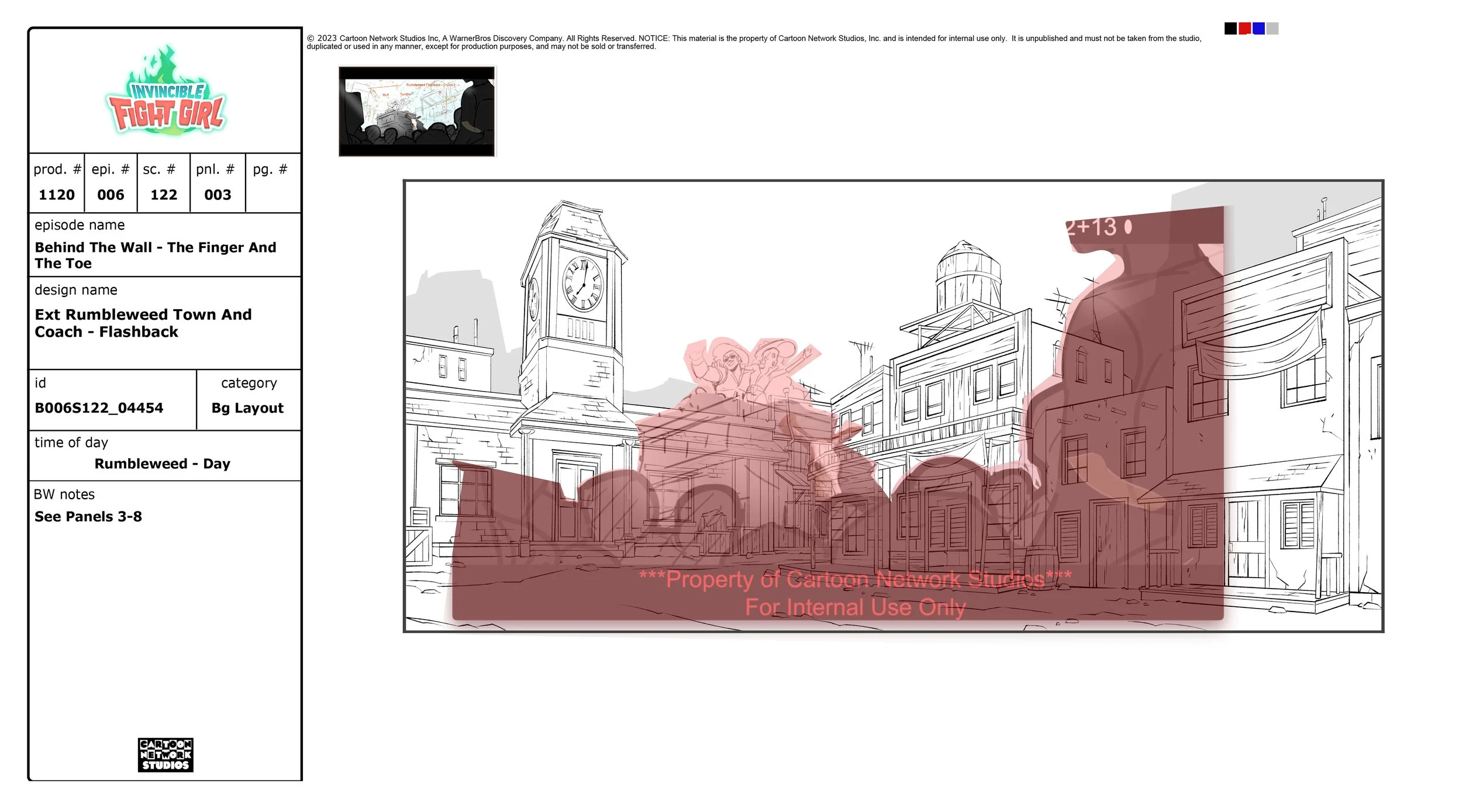Click the clock face on the tower
The height and width of the screenshot is (812, 1462).
(582, 284)
